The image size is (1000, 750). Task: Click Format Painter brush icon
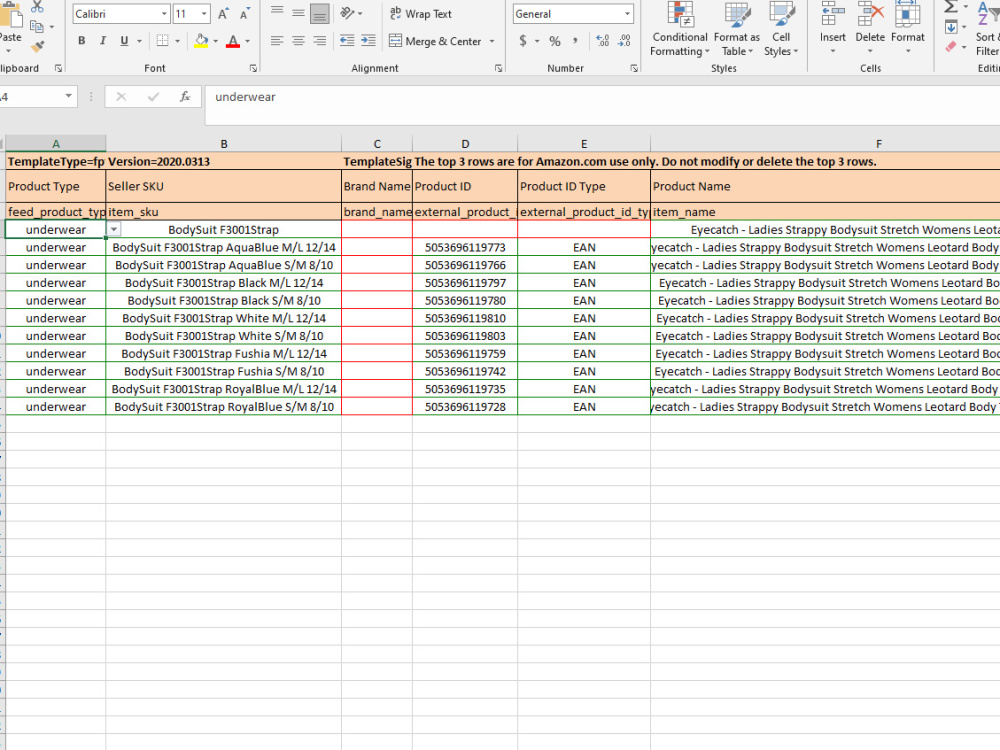38,47
